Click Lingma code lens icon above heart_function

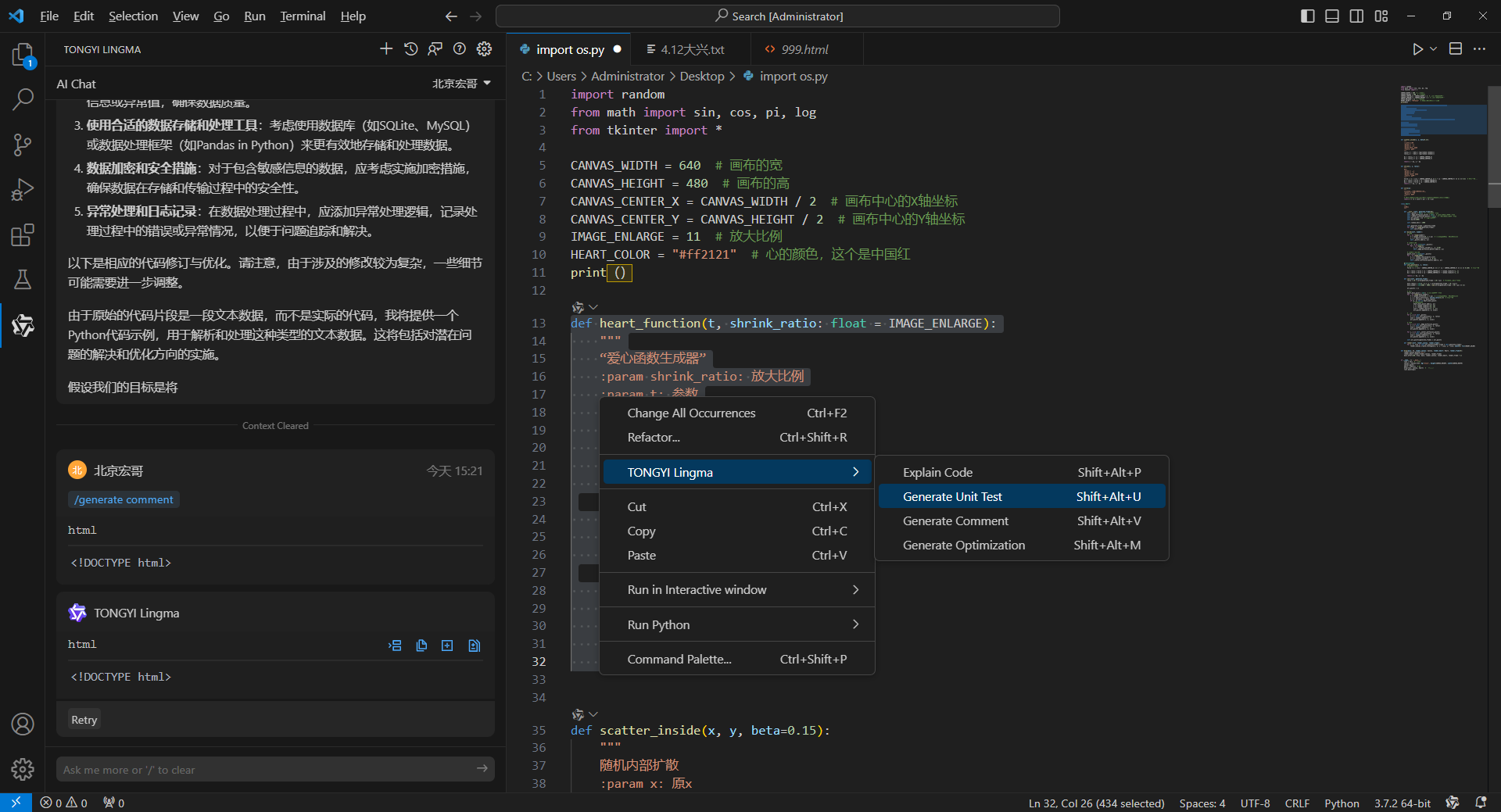578,307
